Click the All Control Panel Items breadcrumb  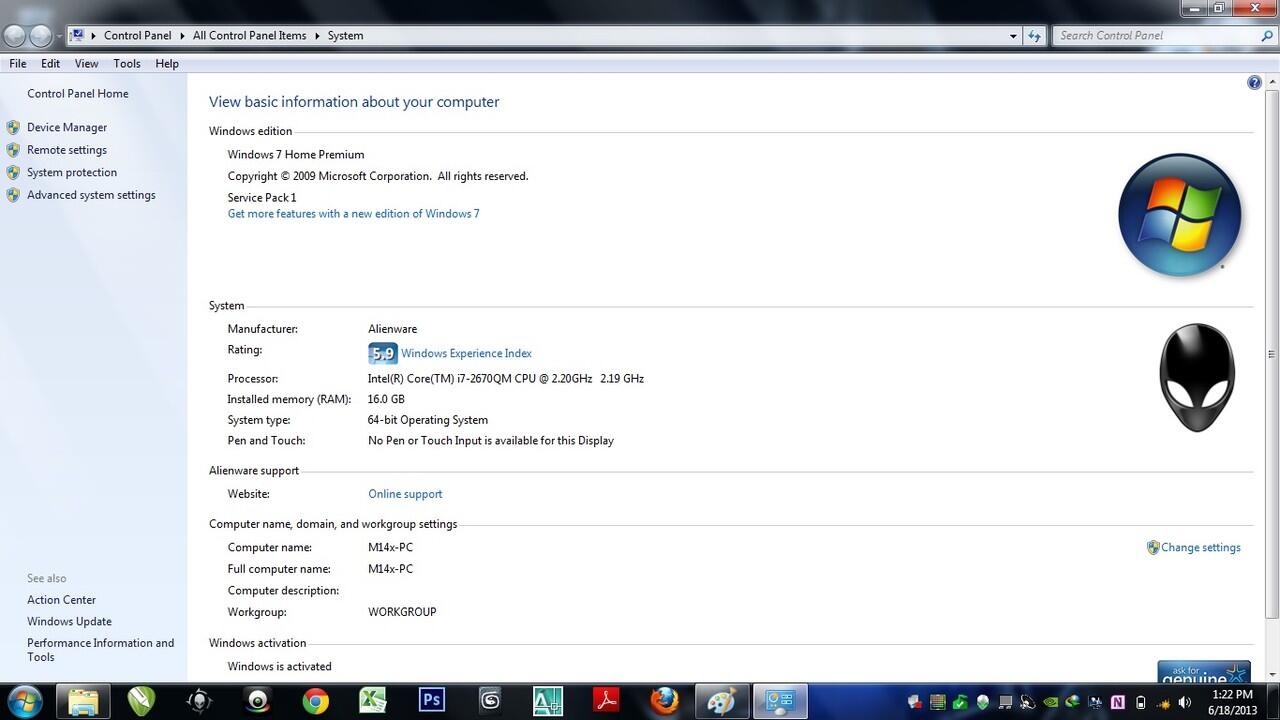250,36
